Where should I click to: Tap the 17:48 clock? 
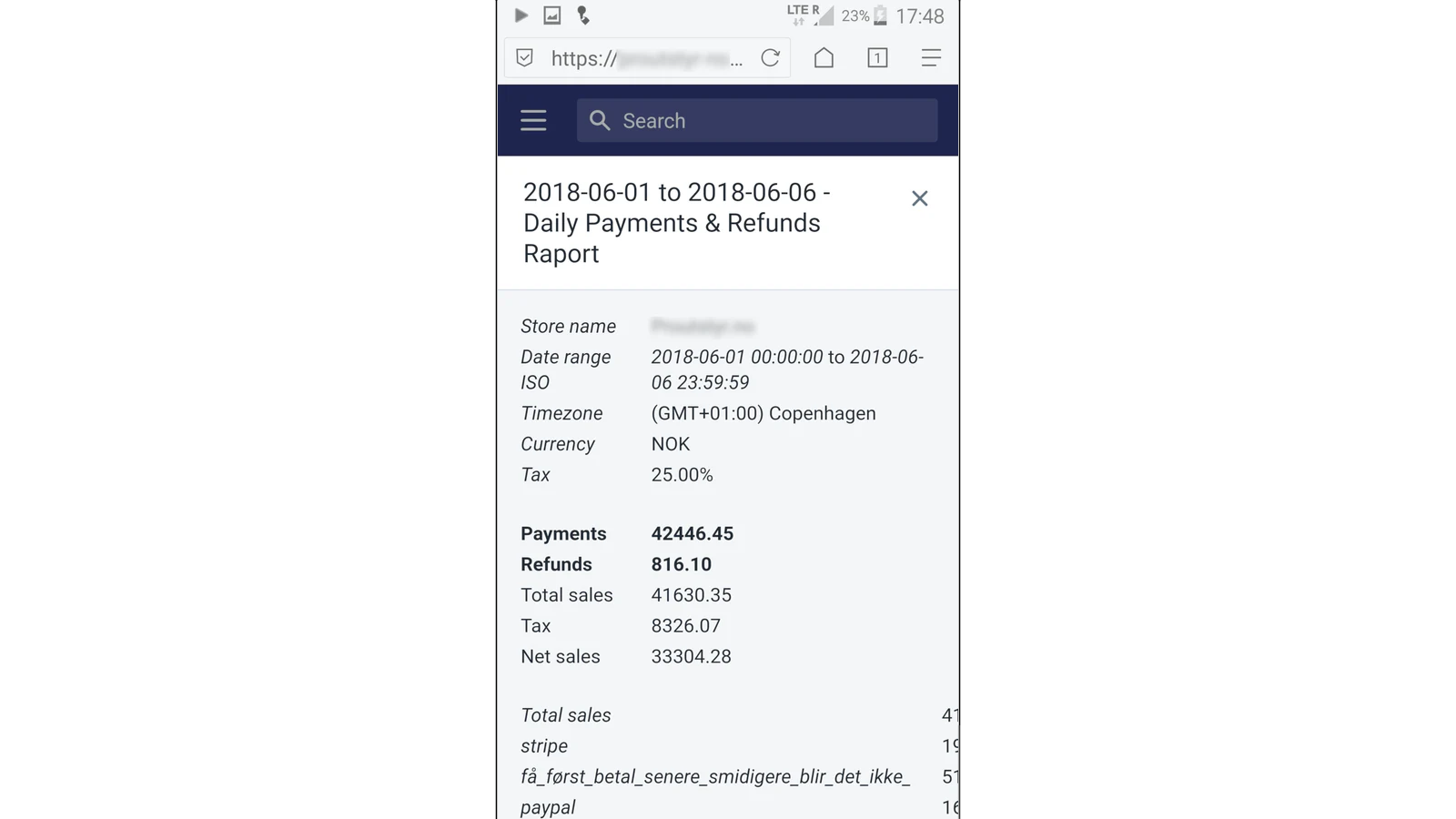click(920, 16)
